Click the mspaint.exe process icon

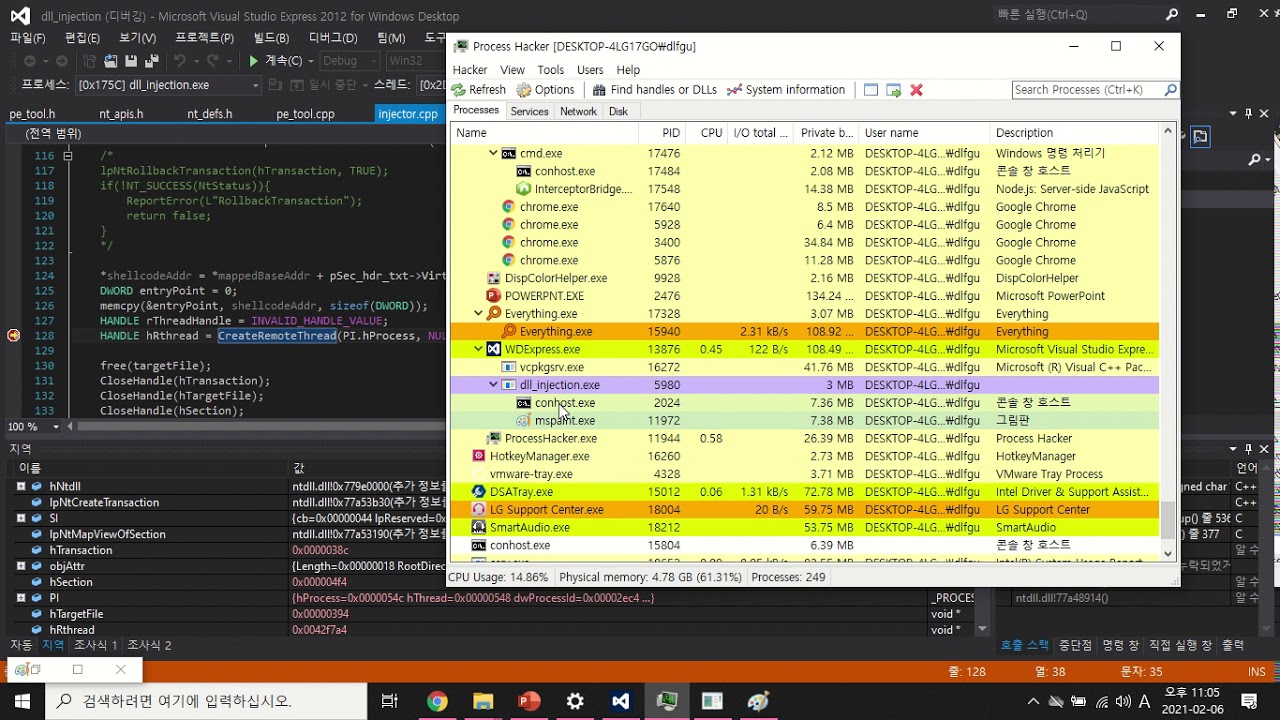523,421
